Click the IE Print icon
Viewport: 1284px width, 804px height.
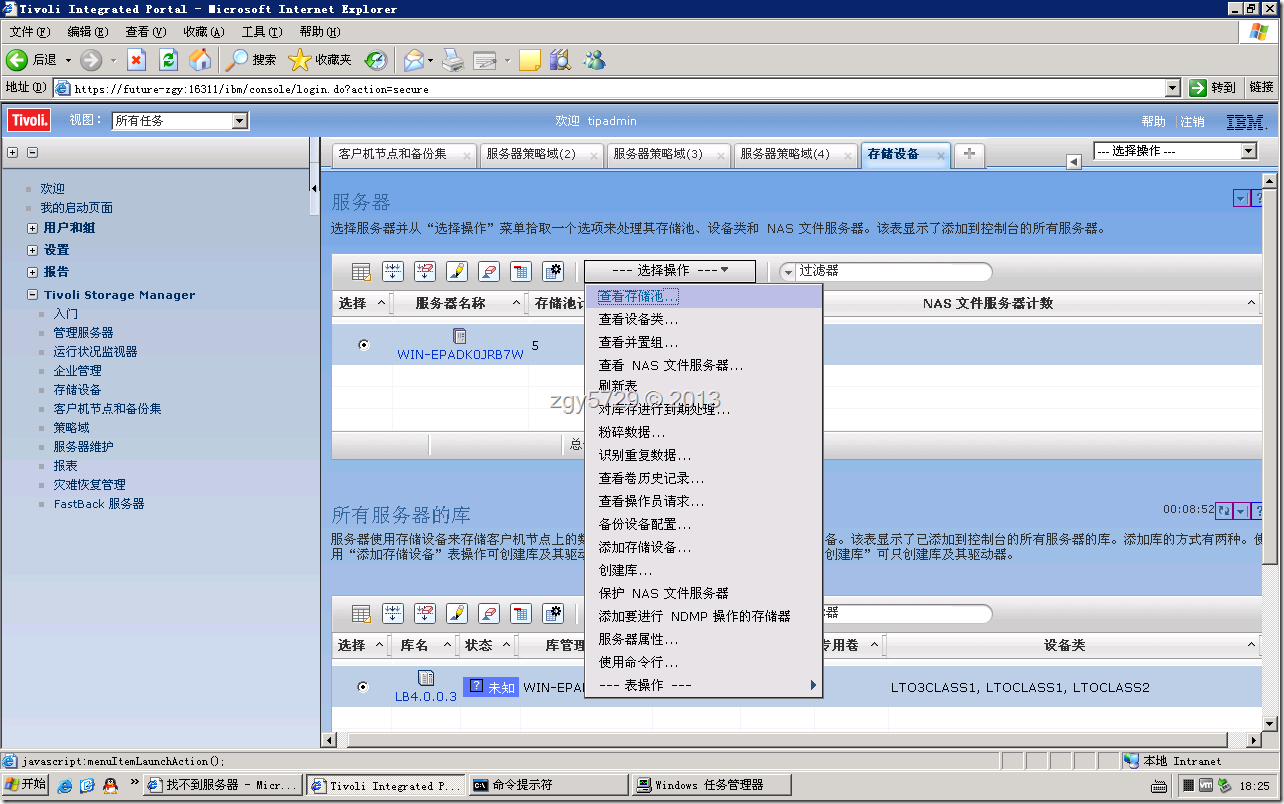453,60
